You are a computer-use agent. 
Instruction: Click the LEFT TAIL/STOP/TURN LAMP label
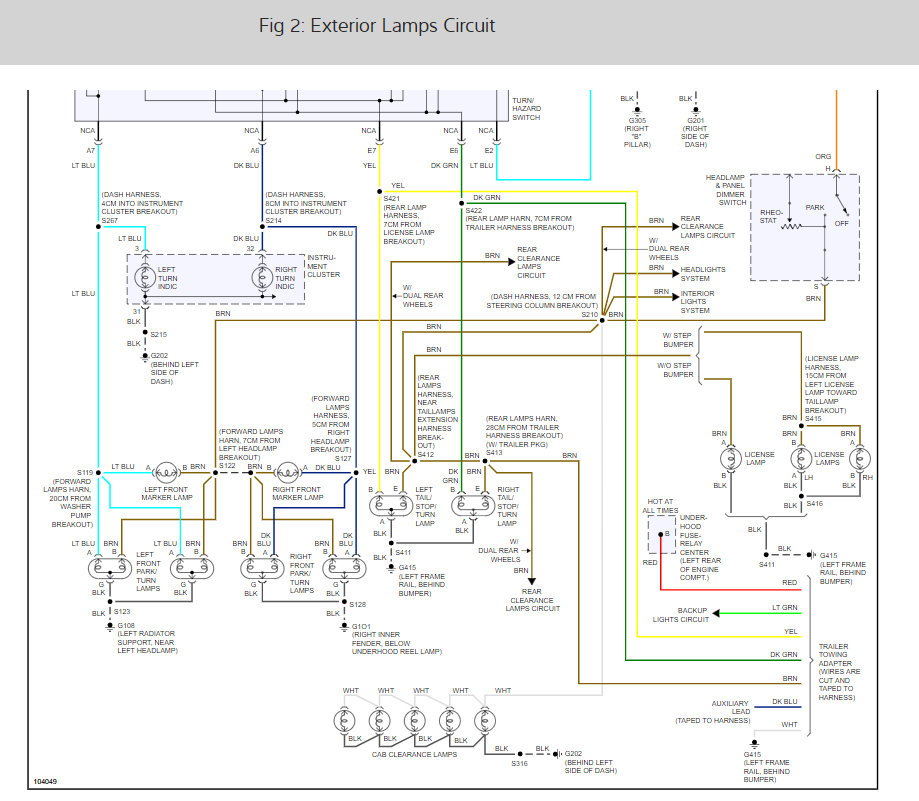[x=425, y=506]
